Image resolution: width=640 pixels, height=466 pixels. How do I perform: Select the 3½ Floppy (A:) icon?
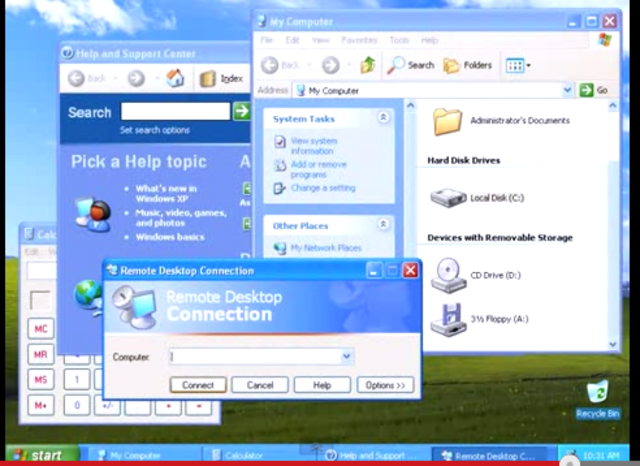pos(448,320)
